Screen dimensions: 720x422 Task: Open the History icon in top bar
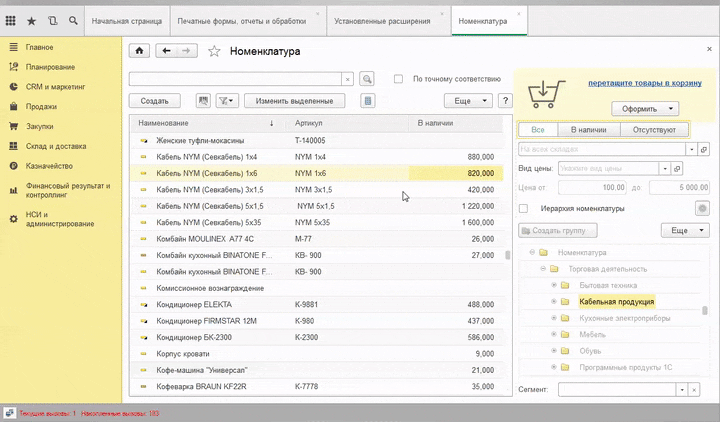pos(52,21)
